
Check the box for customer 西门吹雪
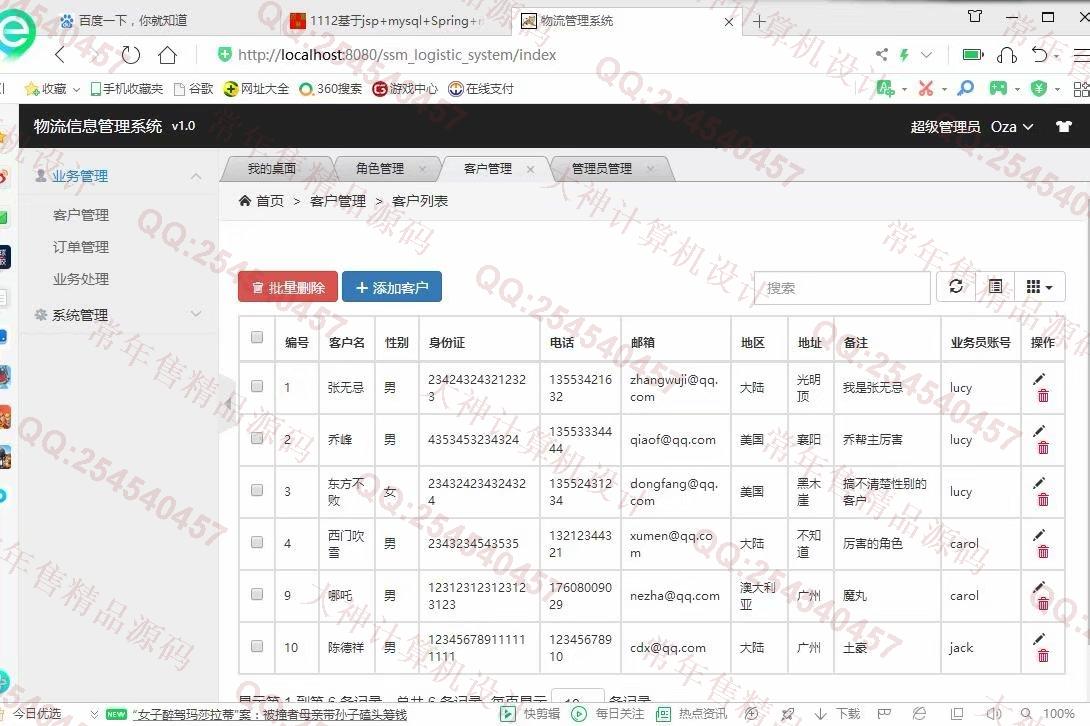tap(257, 542)
